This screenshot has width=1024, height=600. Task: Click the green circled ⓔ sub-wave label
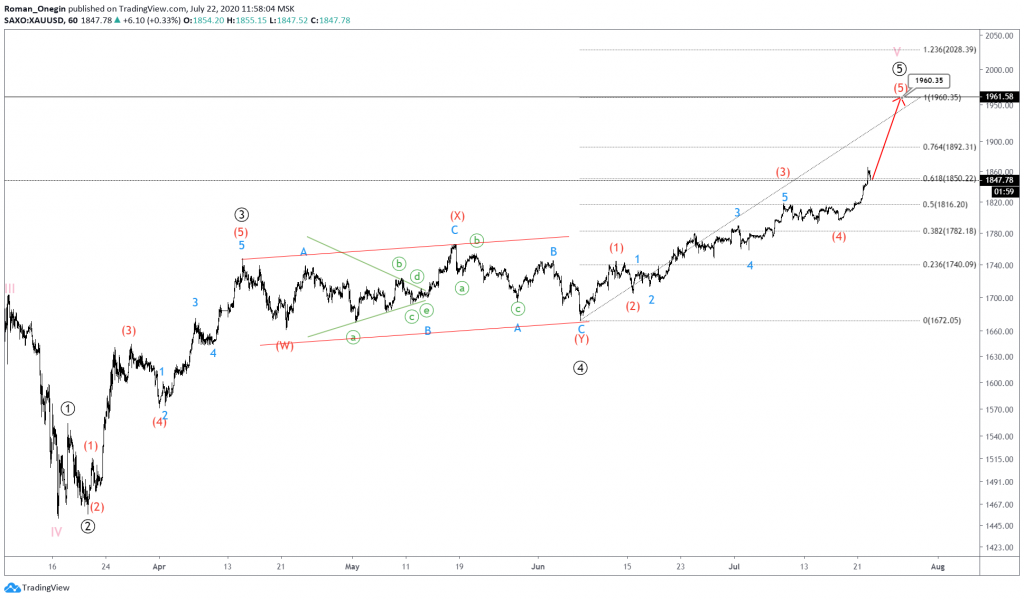[425, 310]
